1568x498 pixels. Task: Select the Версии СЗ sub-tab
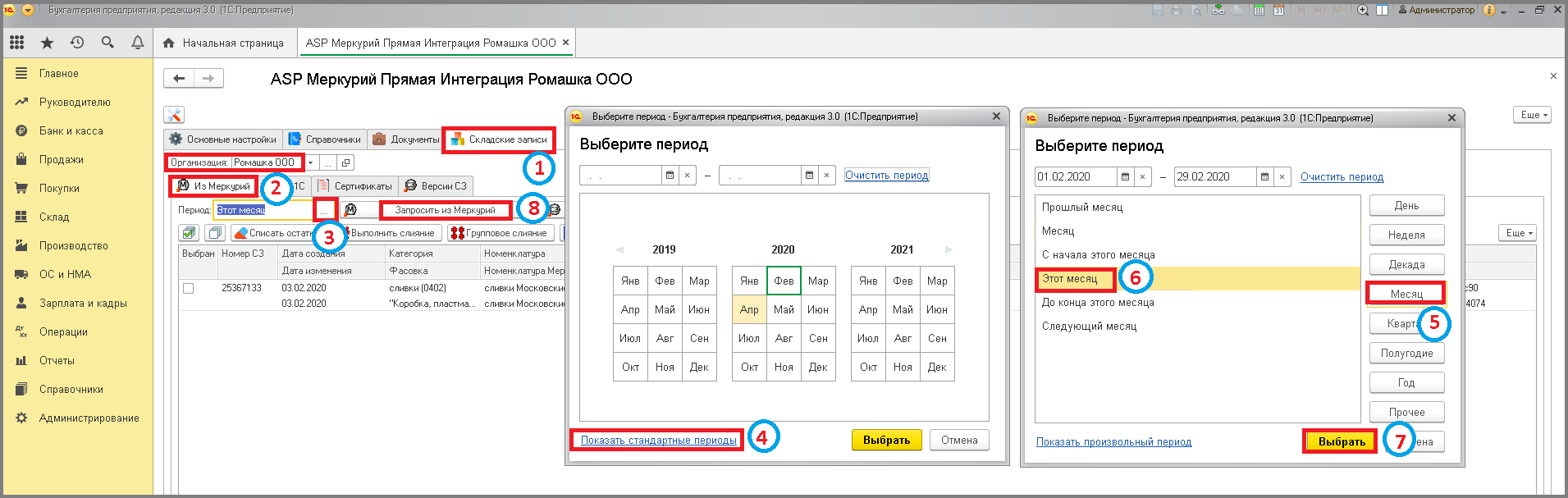tap(436, 186)
